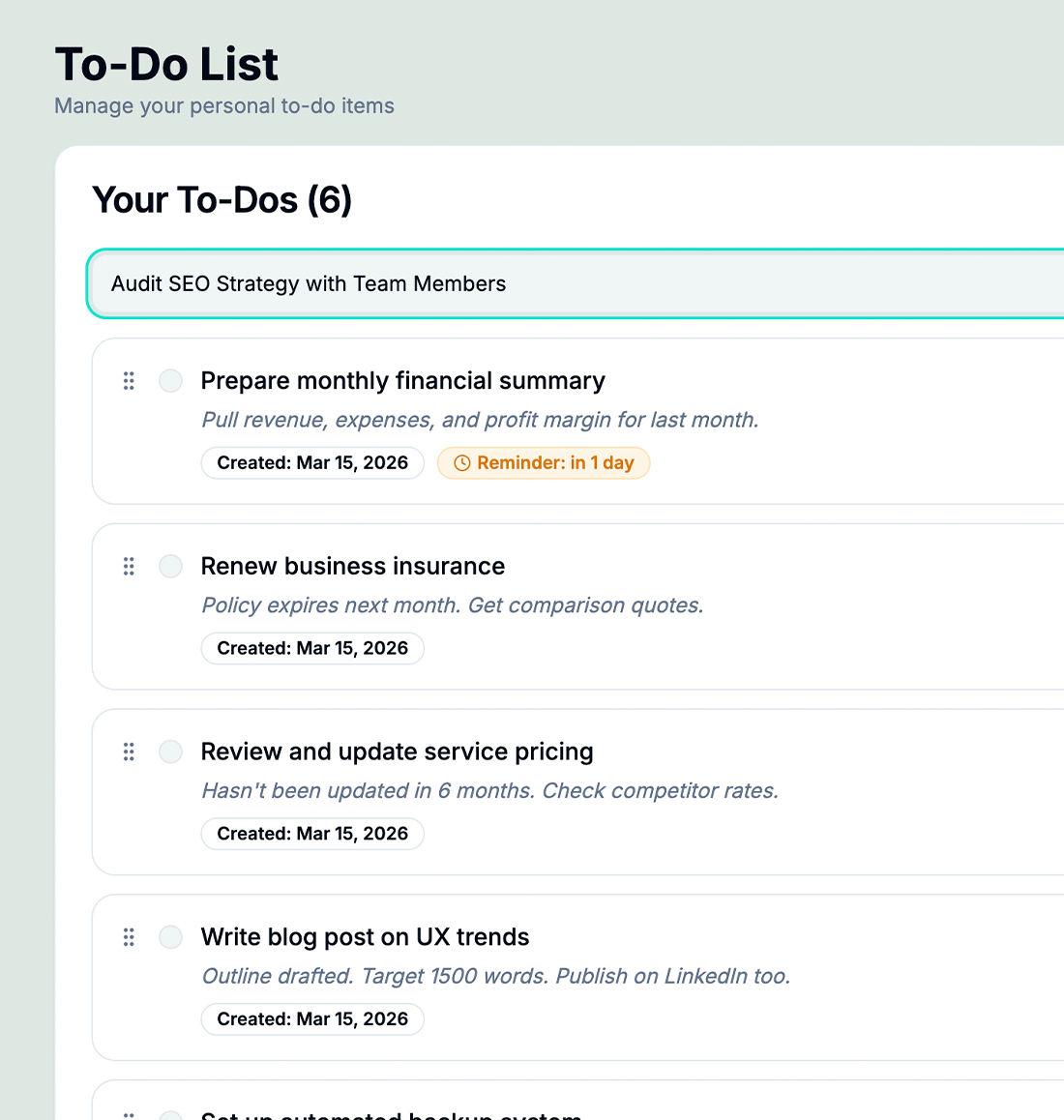1064x1120 pixels.
Task: Click the note 'Hasn't been updated in 6 months'
Action: pos(489,791)
